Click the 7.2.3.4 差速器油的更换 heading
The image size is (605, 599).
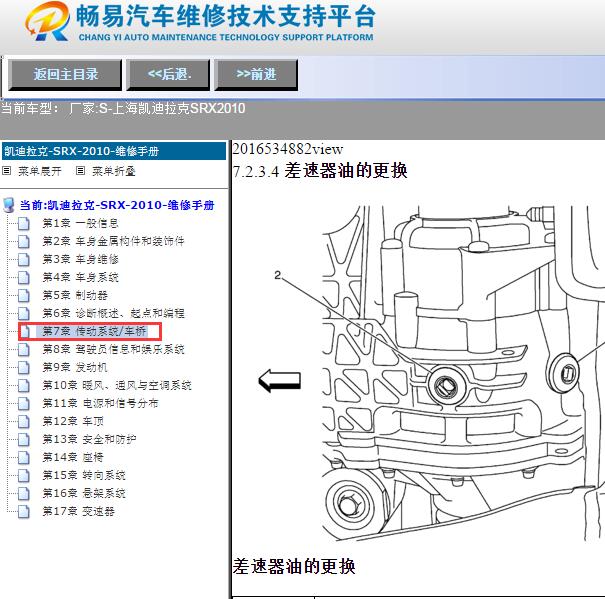click(320, 171)
